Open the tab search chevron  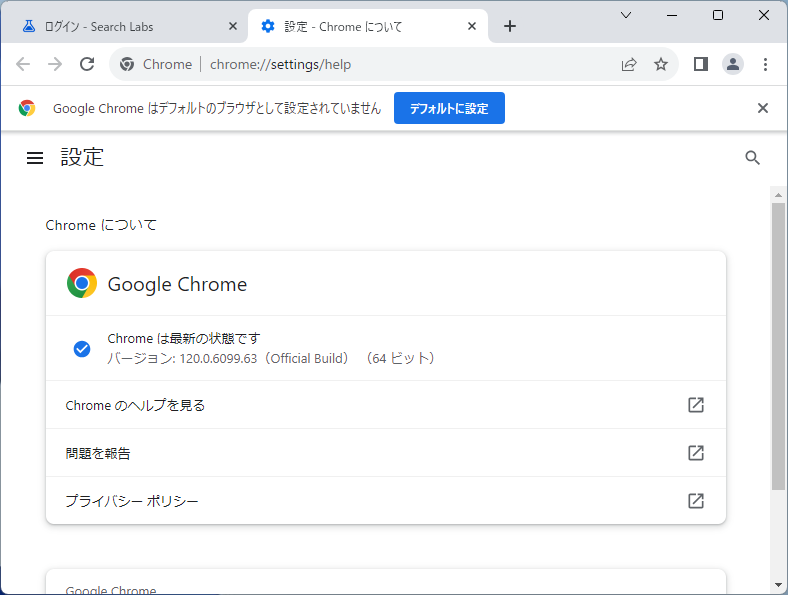(x=626, y=15)
